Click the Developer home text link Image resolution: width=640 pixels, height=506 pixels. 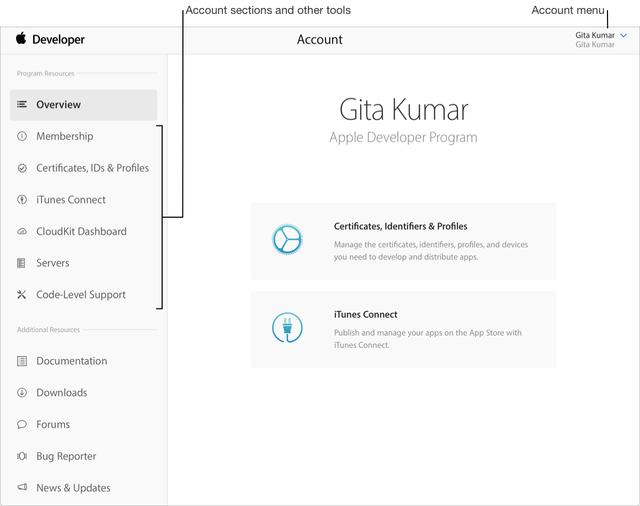coord(58,40)
